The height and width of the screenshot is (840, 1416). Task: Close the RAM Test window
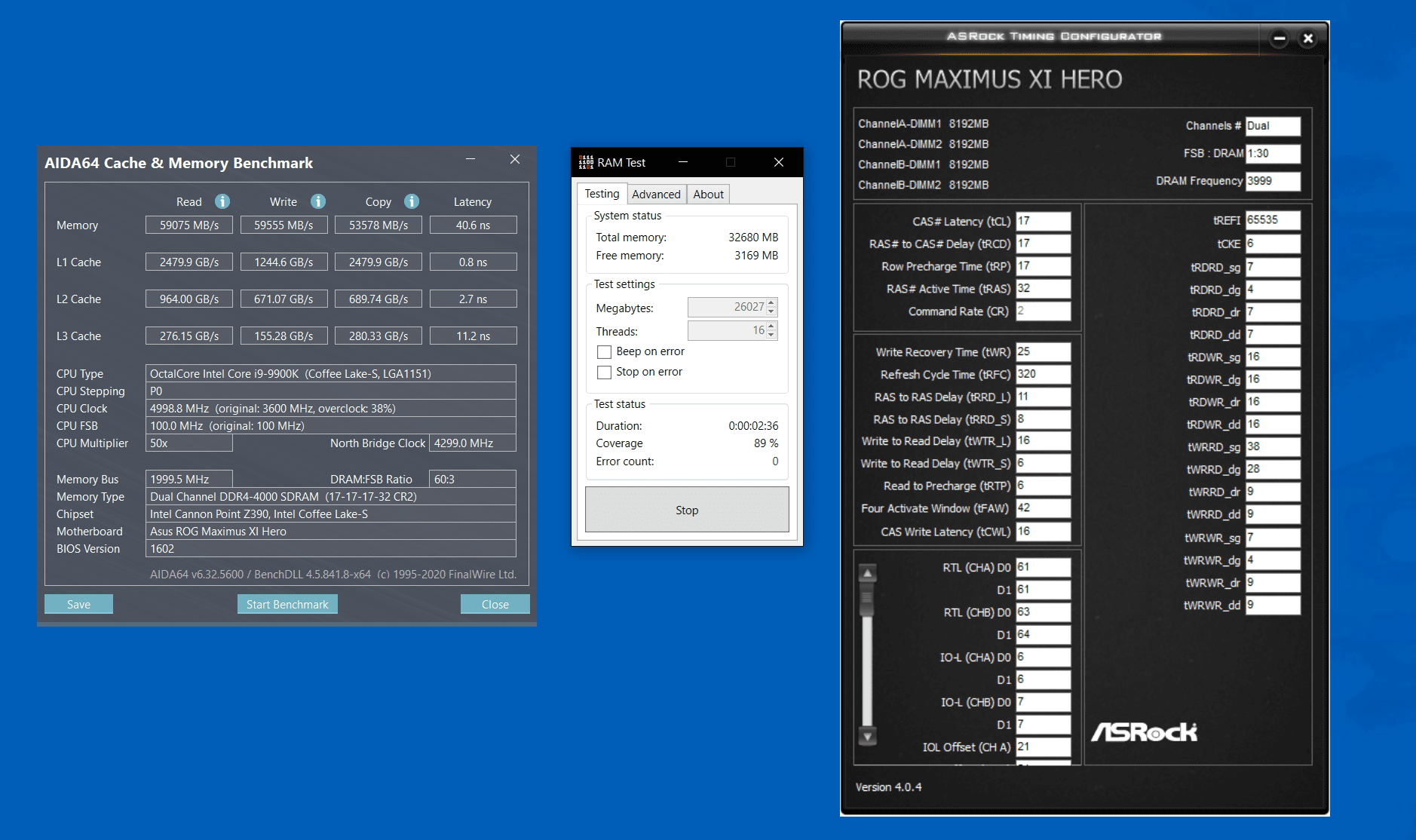(x=779, y=162)
